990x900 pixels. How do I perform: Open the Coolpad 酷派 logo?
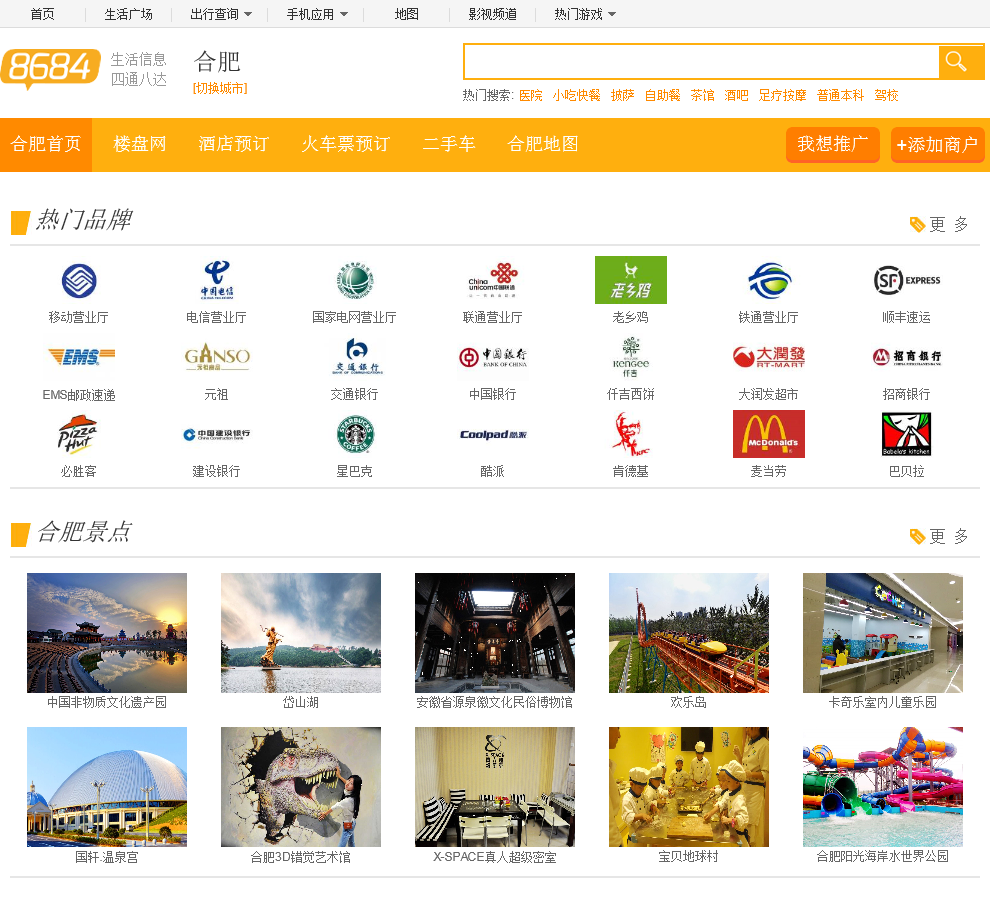pyautogui.click(x=492, y=435)
